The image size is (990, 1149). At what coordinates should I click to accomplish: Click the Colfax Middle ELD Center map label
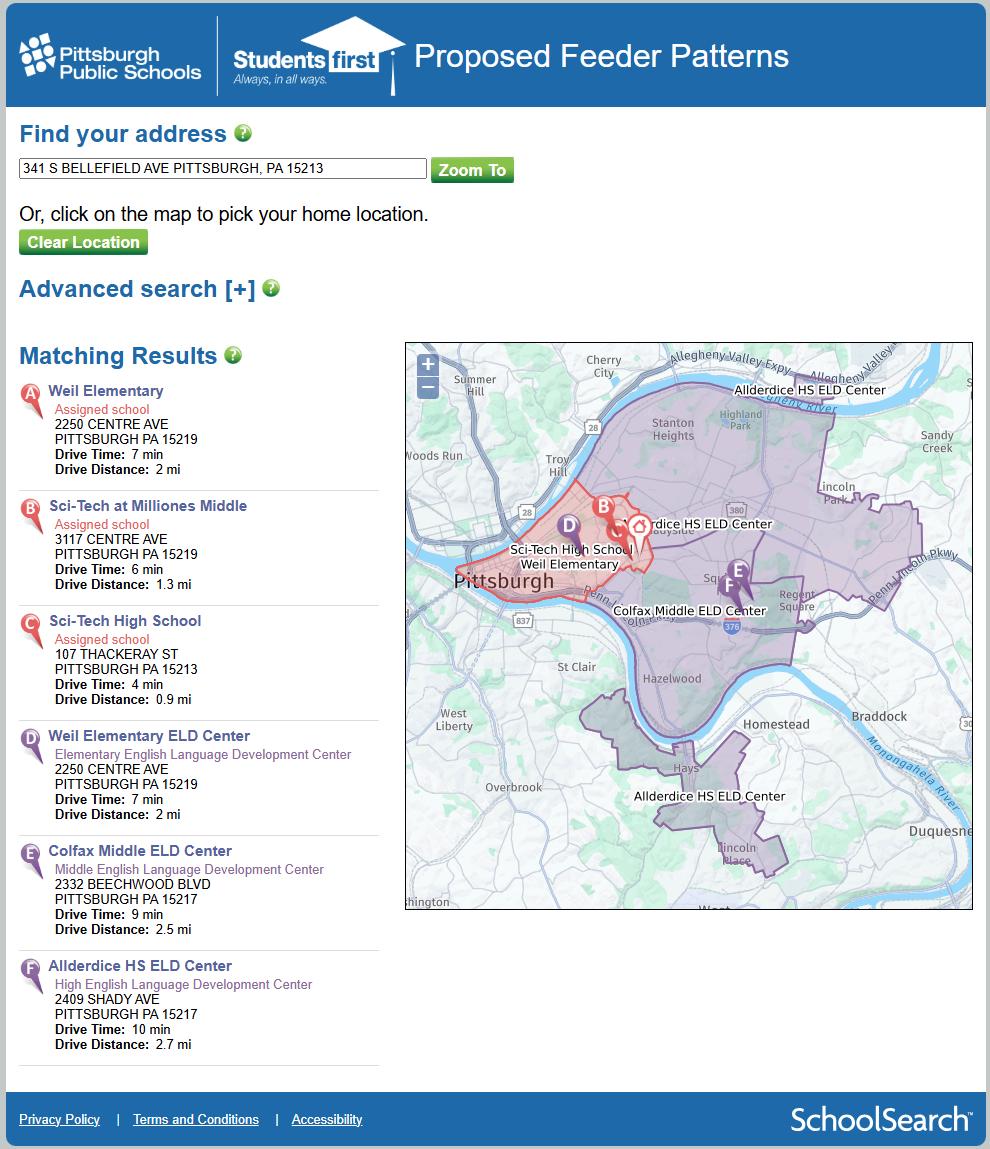[x=690, y=610]
